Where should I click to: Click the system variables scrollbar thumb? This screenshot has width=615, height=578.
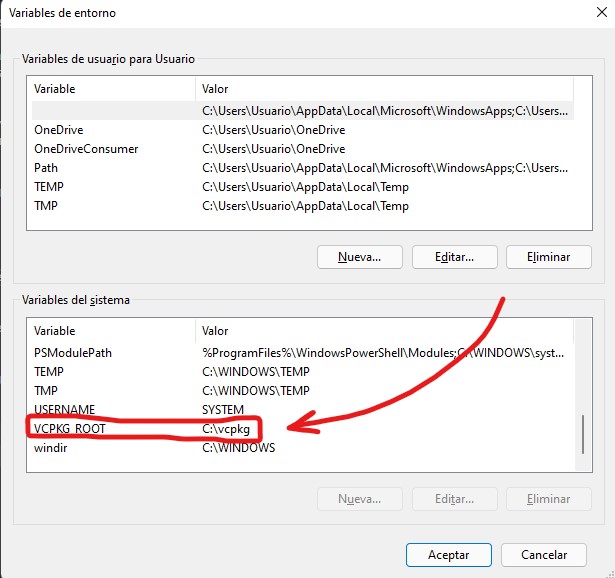coord(583,434)
